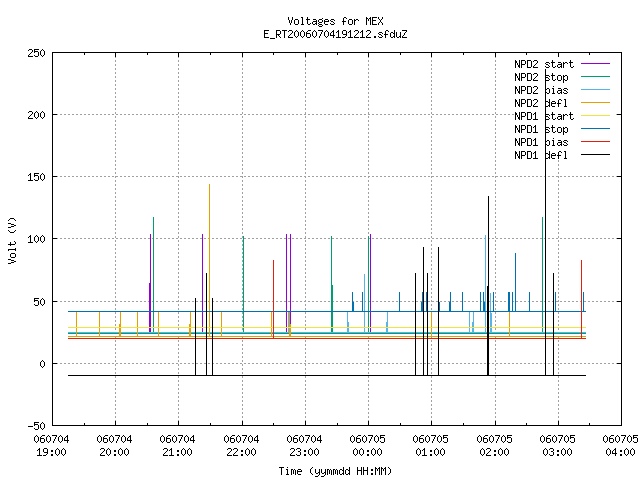This screenshot has width=640, height=480.
Task: Click the orange NPD2 defl legend line
Action: (x=596, y=103)
